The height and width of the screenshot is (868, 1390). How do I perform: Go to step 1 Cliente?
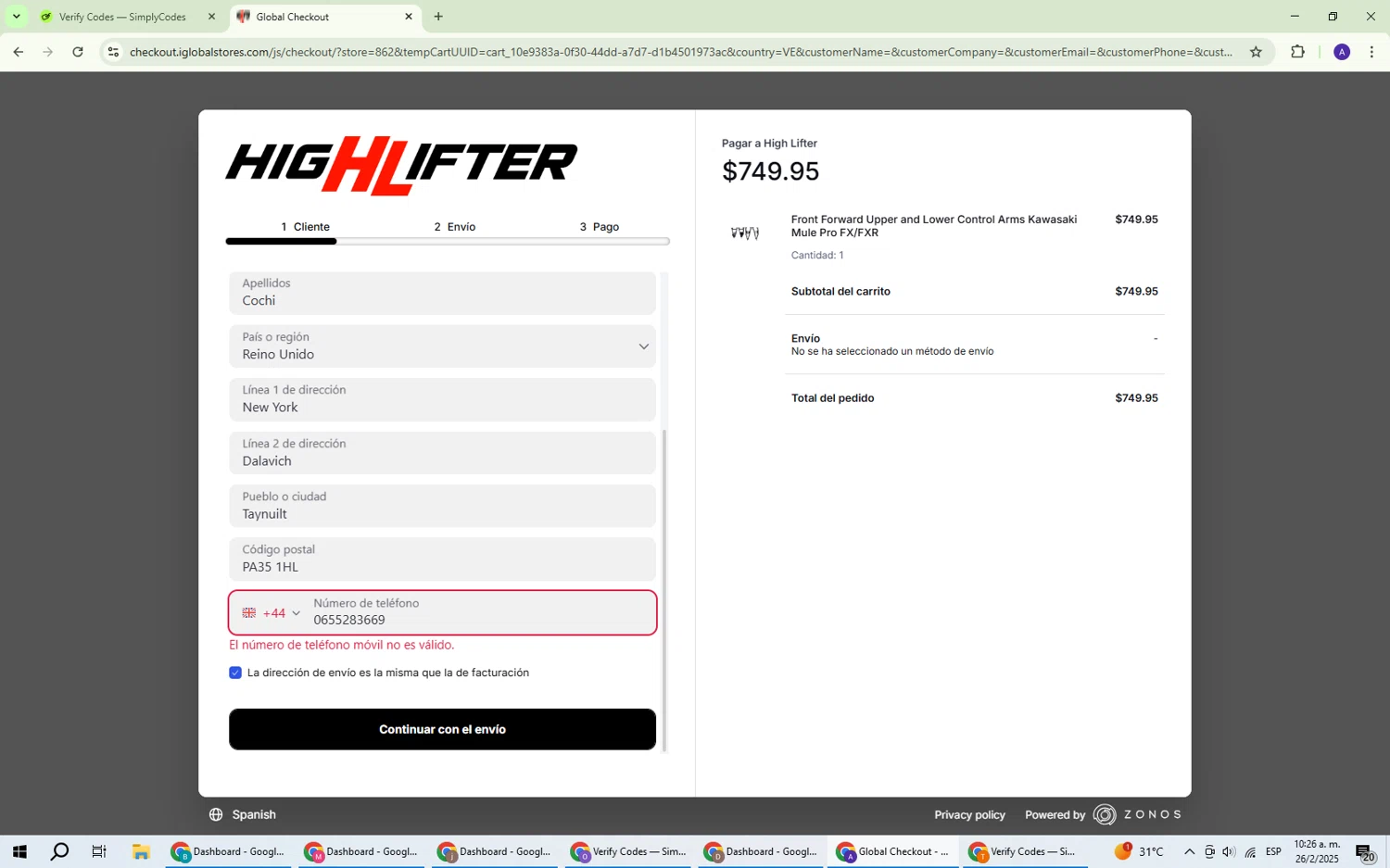(x=305, y=227)
